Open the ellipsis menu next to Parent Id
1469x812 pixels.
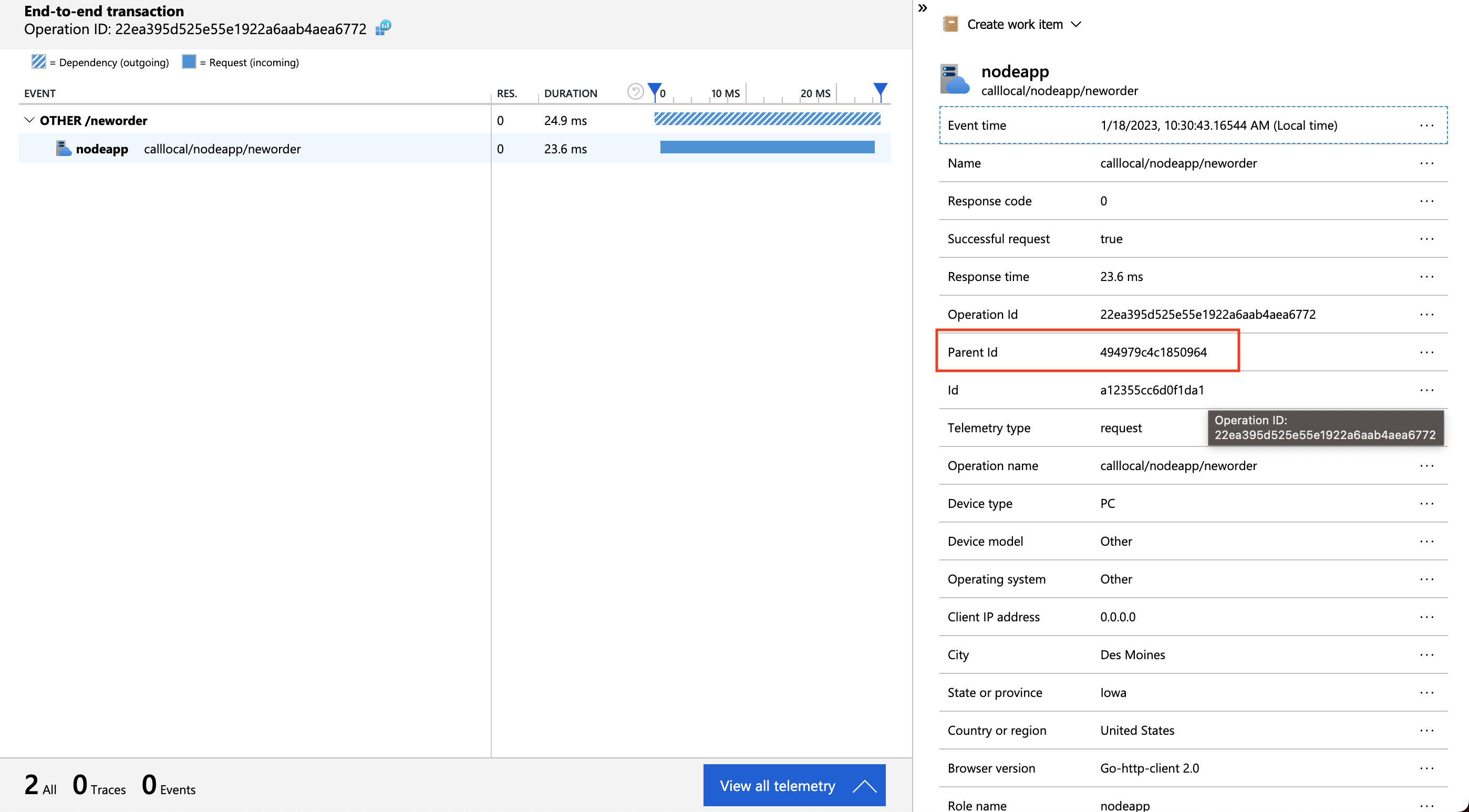click(1427, 352)
